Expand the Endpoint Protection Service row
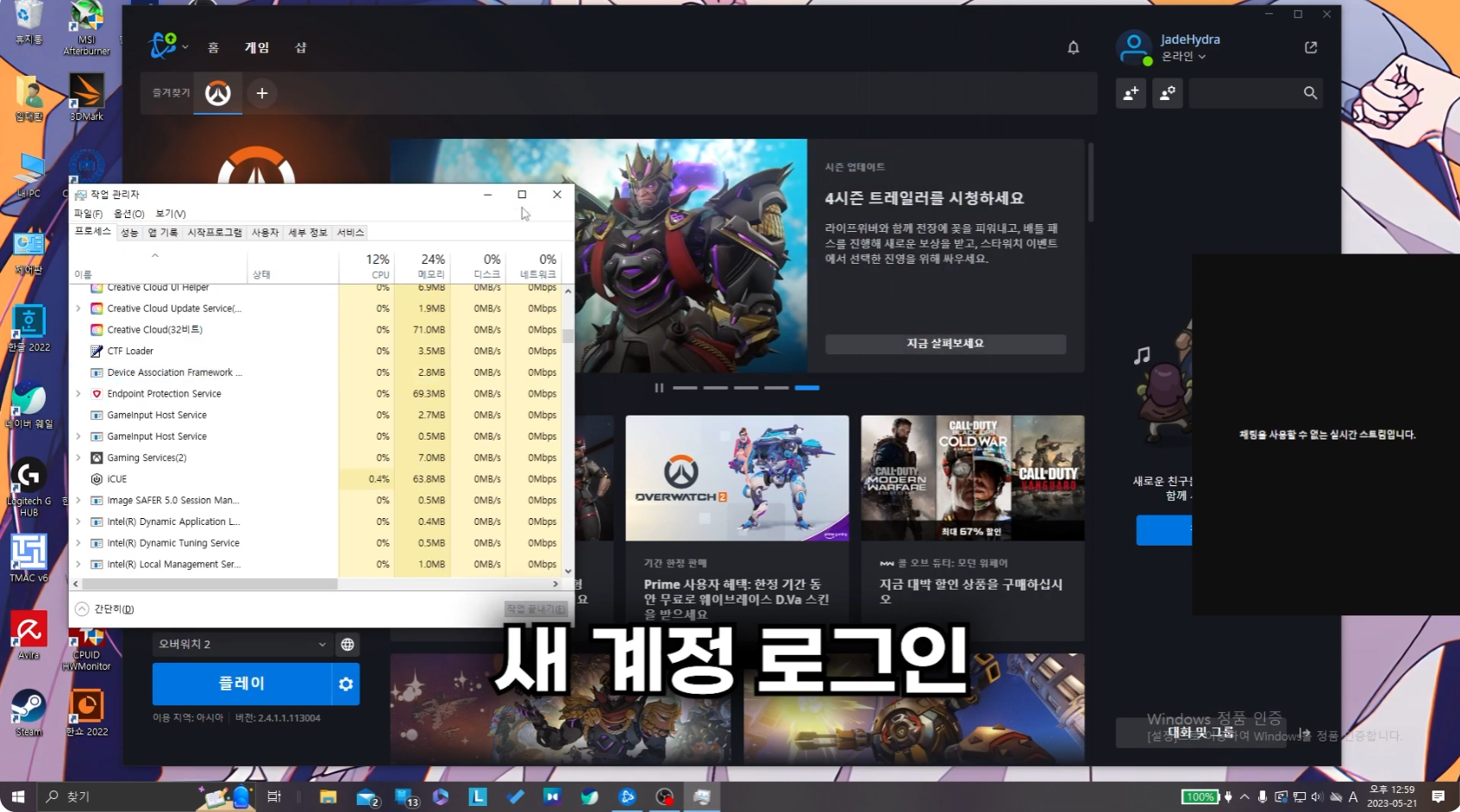This screenshot has width=1460, height=812. point(78,394)
